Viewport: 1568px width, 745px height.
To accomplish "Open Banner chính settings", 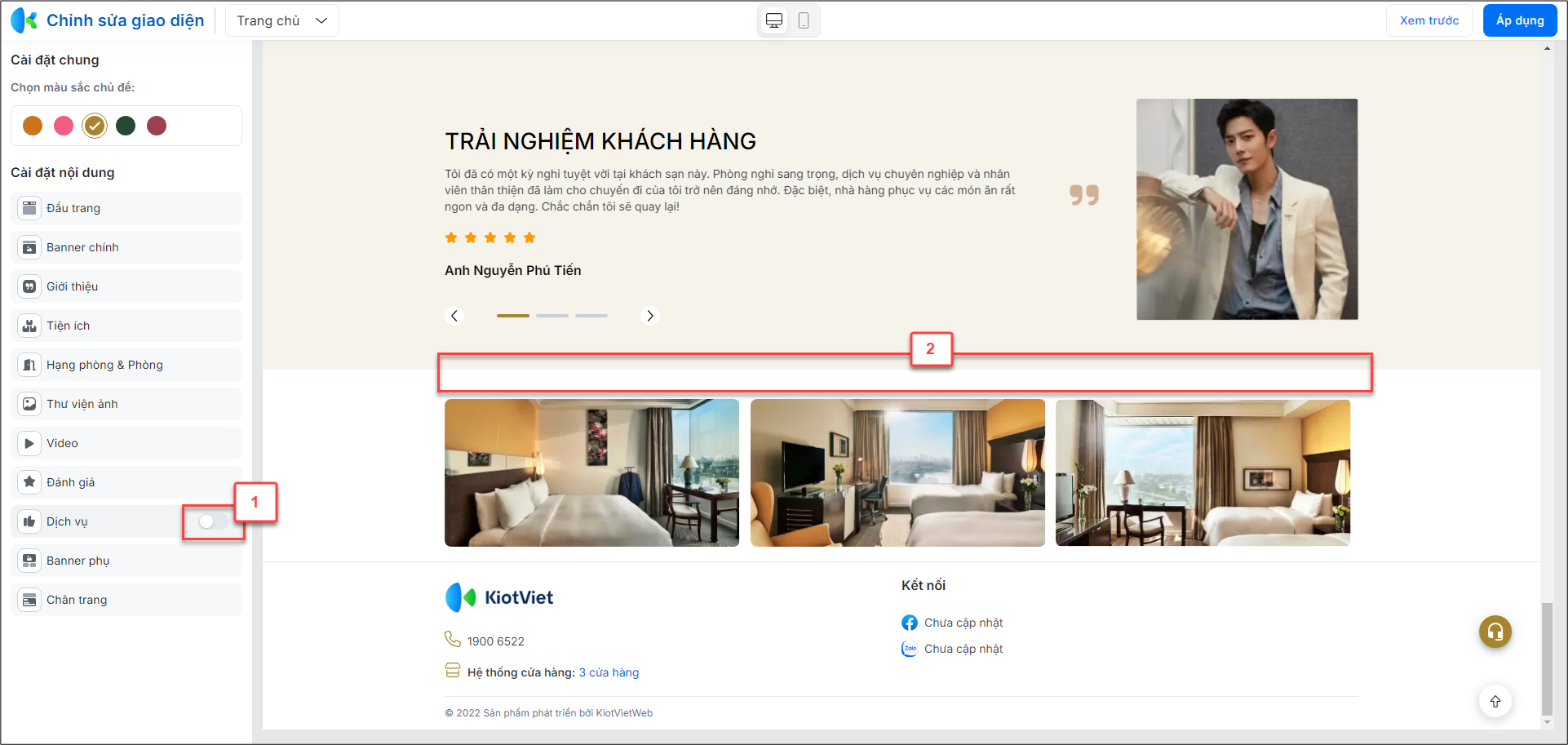I will (x=126, y=247).
